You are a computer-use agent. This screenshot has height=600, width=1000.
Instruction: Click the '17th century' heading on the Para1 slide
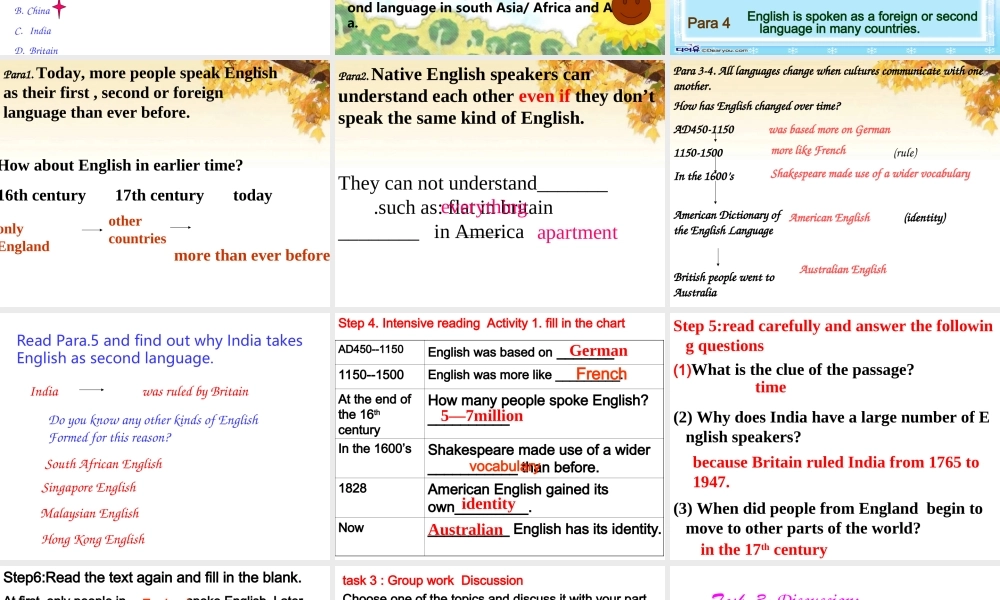click(x=159, y=195)
